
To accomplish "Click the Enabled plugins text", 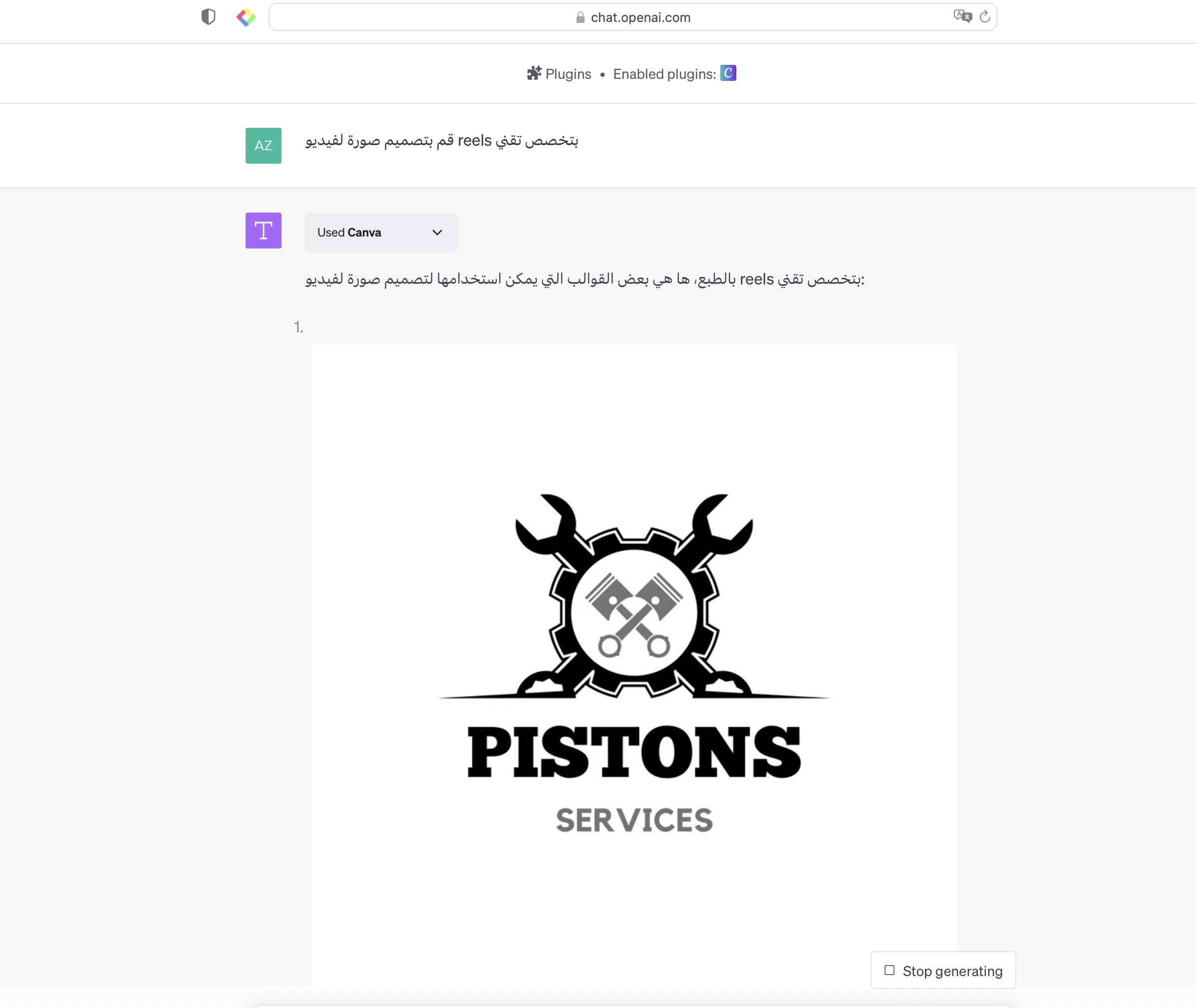I will click(x=664, y=74).
